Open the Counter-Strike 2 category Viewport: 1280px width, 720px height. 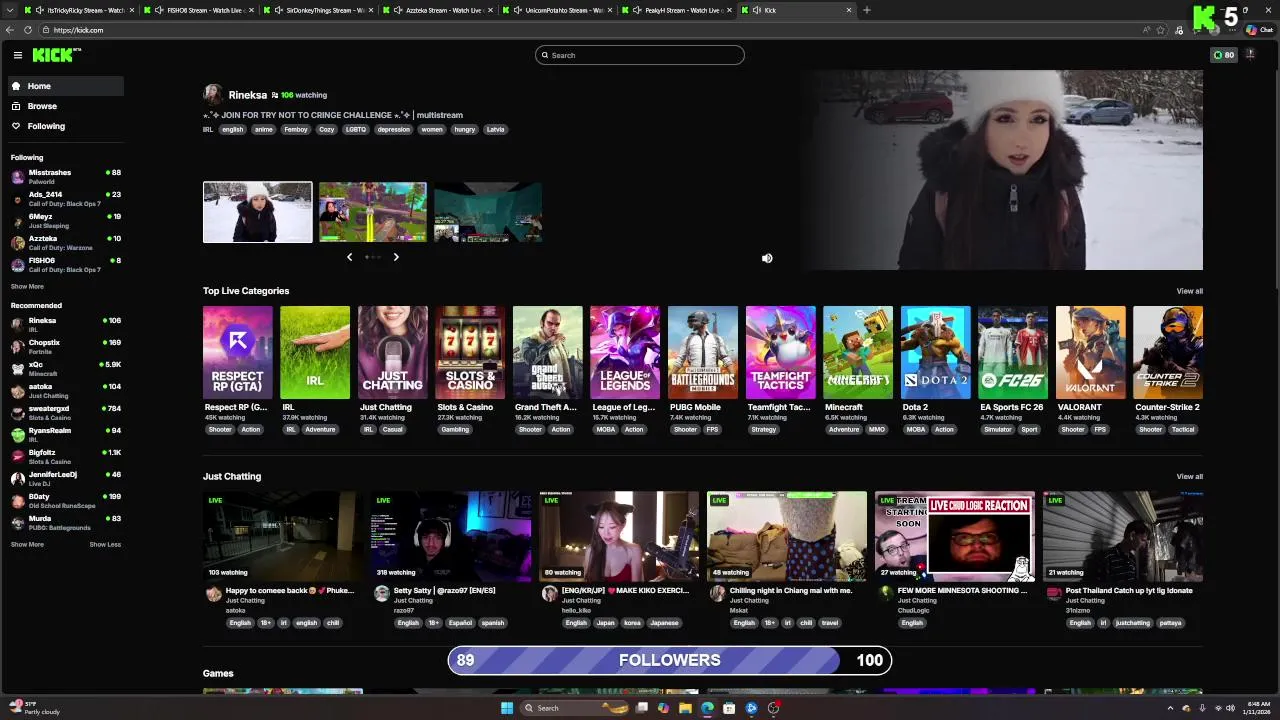(x=1168, y=352)
